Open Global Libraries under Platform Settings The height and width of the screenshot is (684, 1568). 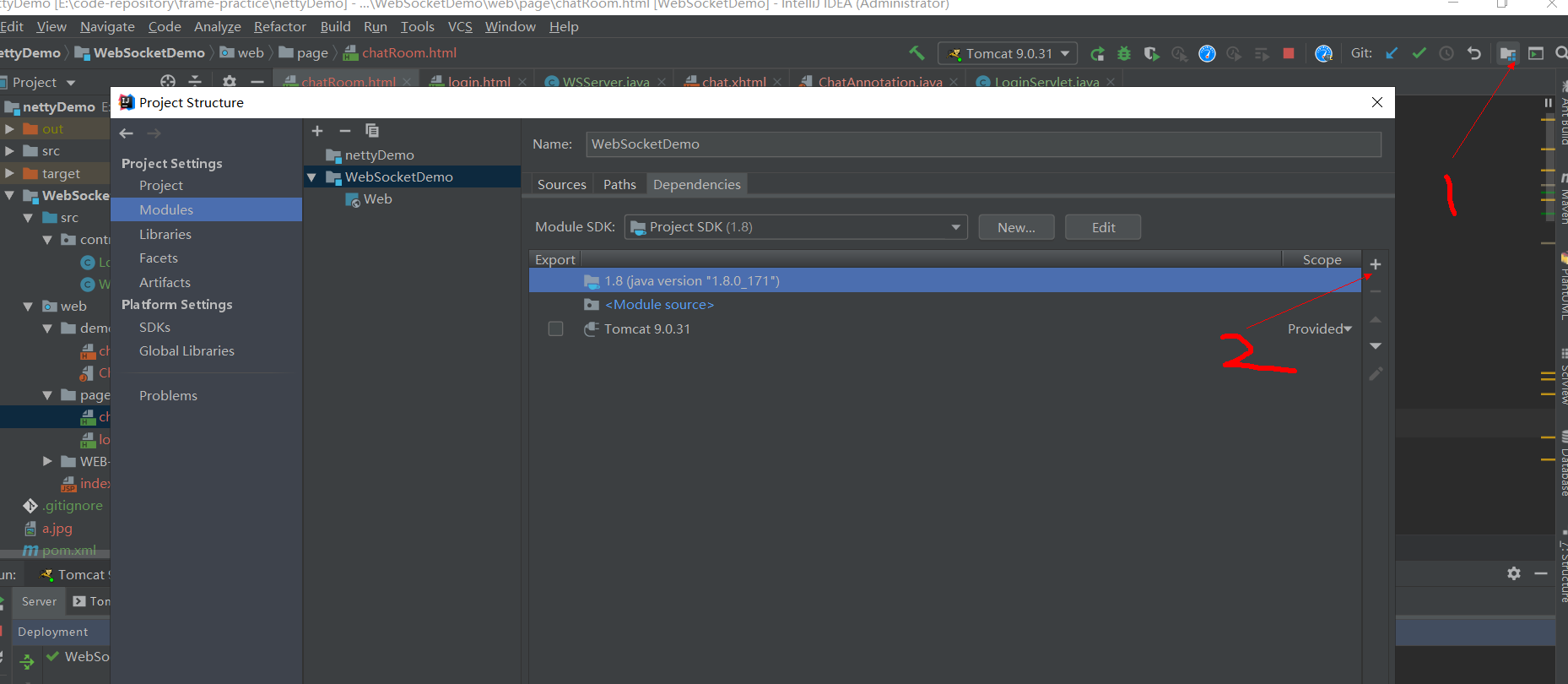click(x=187, y=351)
